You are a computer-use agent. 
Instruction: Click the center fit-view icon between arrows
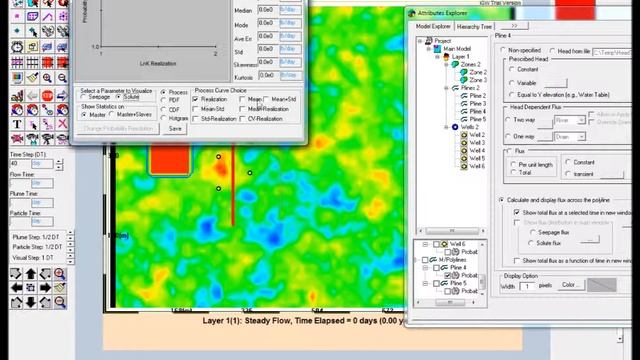coord(31,288)
